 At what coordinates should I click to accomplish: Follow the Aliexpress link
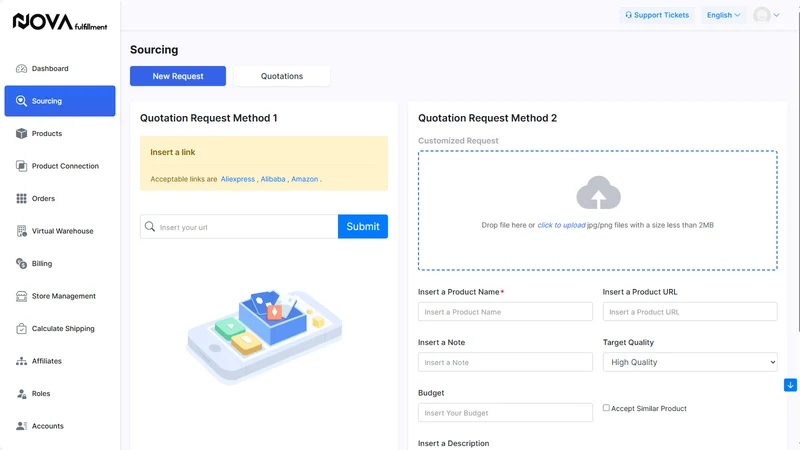(x=238, y=179)
